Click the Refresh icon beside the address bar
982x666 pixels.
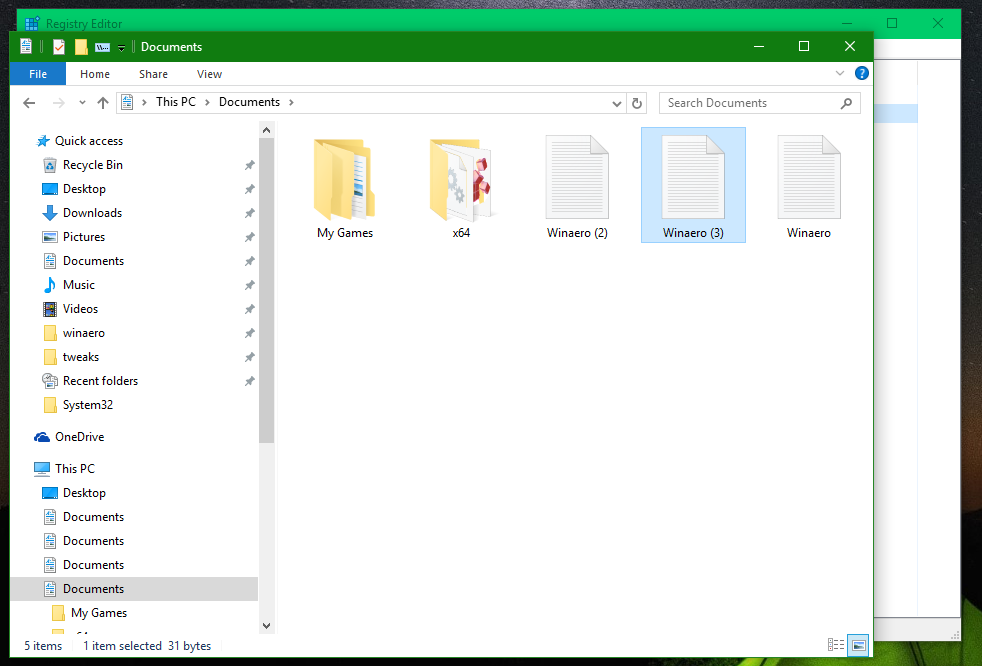637,102
